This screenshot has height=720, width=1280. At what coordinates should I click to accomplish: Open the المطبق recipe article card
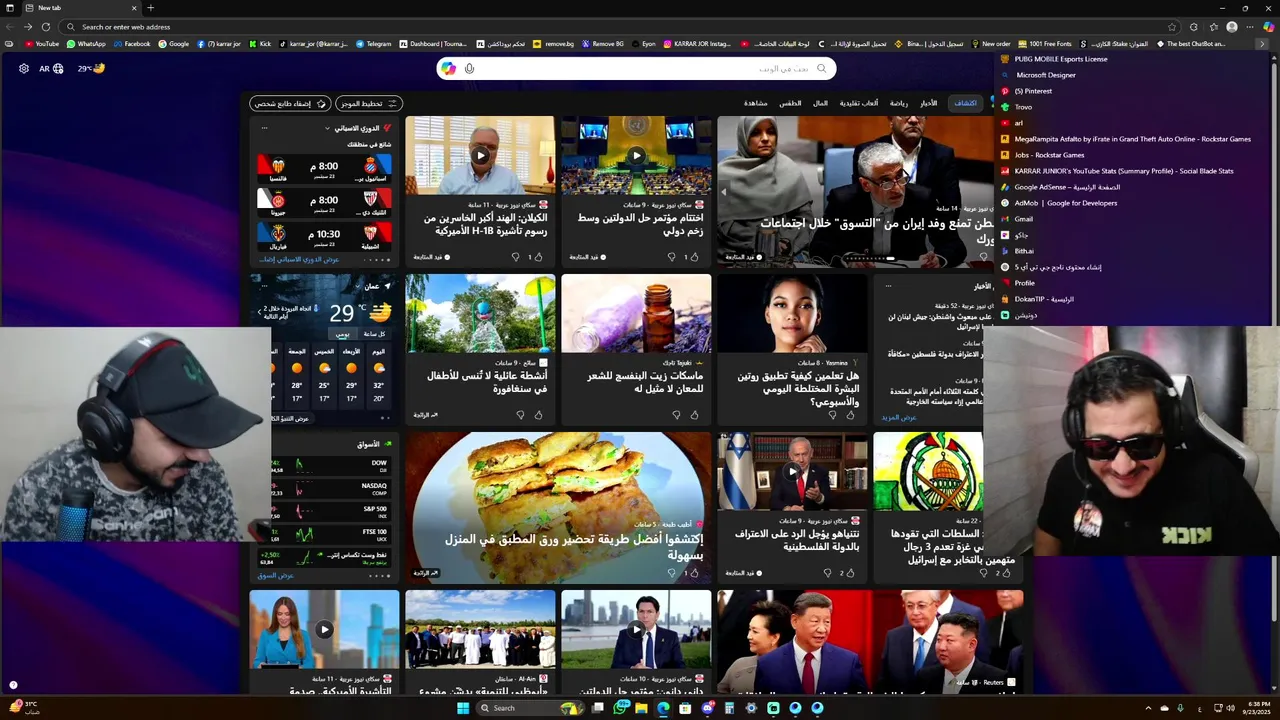558,507
